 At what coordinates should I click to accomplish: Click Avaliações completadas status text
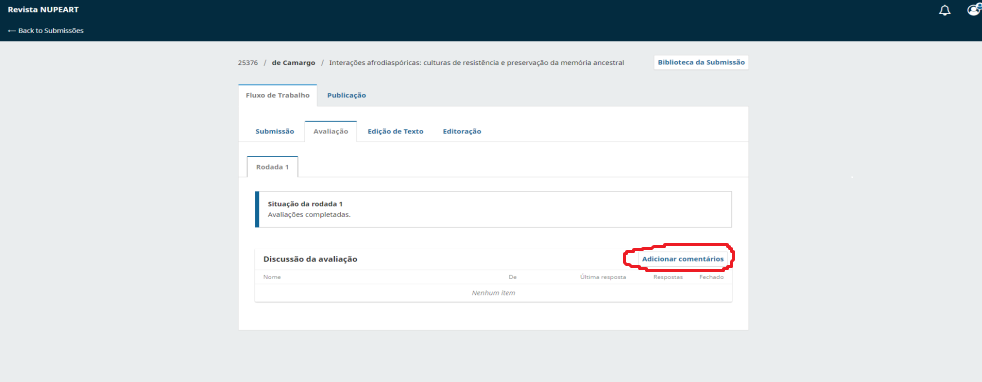pos(309,214)
